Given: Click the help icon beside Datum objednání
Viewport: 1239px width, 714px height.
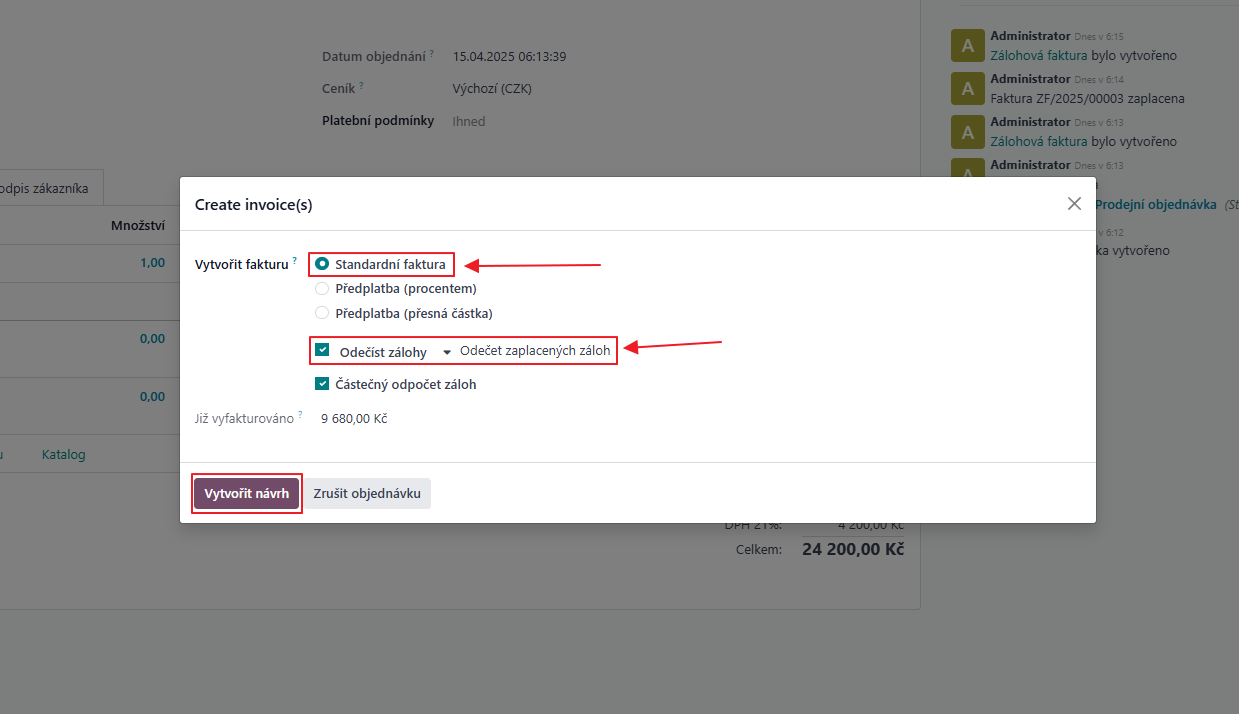Looking at the screenshot, I should click(432, 54).
